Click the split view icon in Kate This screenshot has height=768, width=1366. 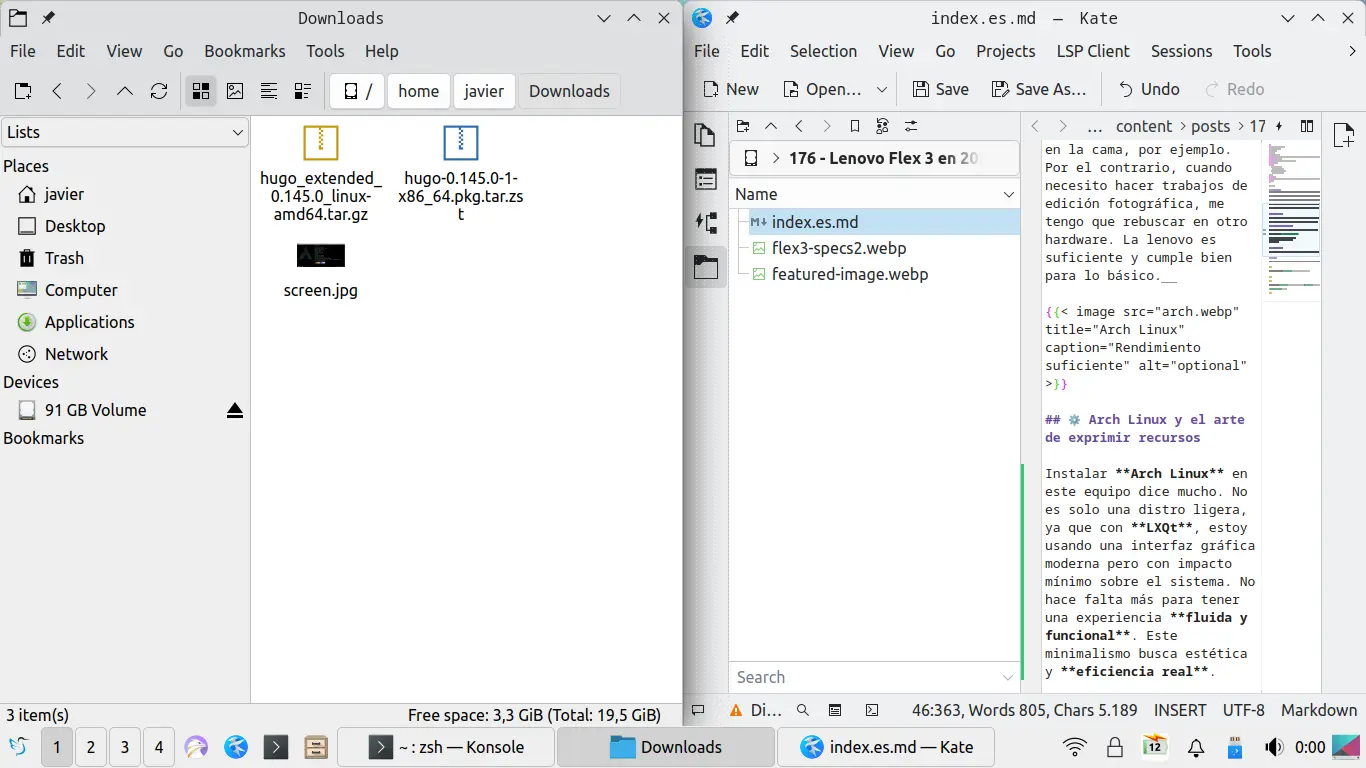coord(1307,126)
